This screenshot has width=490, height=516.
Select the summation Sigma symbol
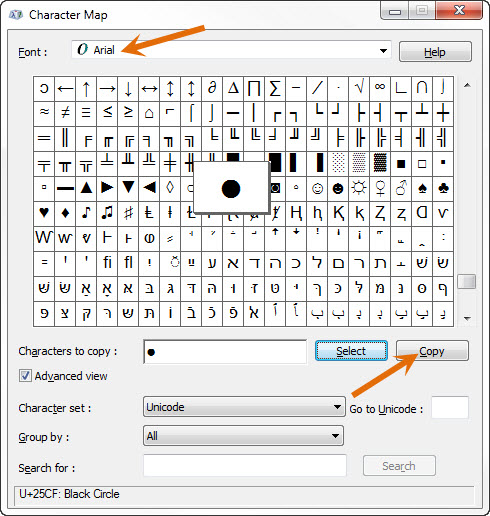click(x=275, y=89)
